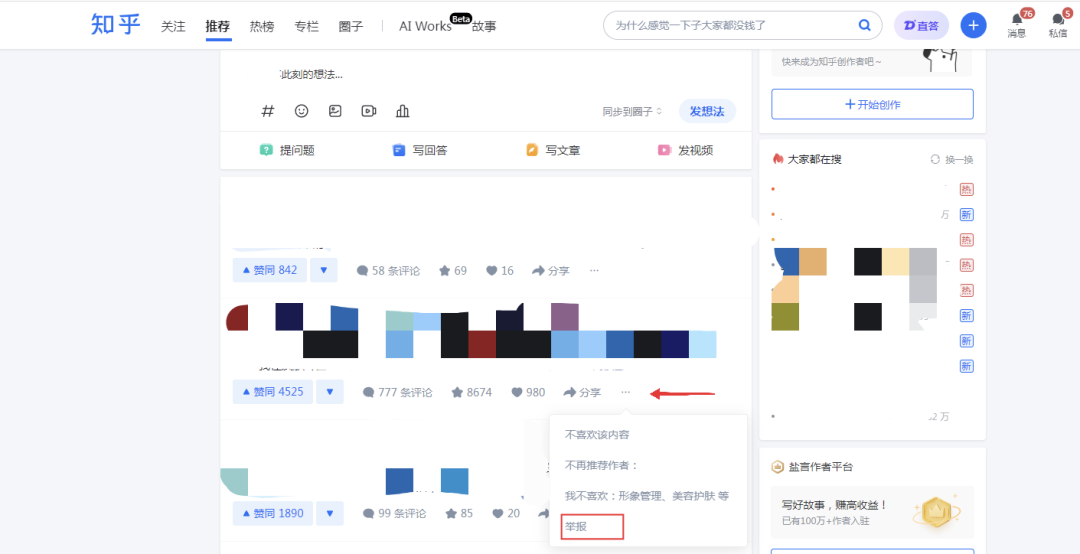The image size is (1080, 554).
Task: Open the 直答 button
Action: (921, 25)
